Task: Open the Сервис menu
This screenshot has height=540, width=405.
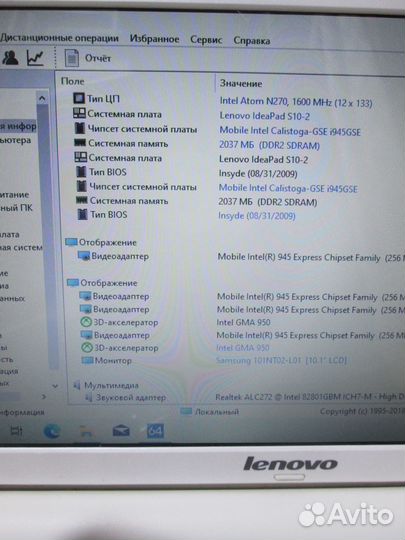Action: click(206, 40)
